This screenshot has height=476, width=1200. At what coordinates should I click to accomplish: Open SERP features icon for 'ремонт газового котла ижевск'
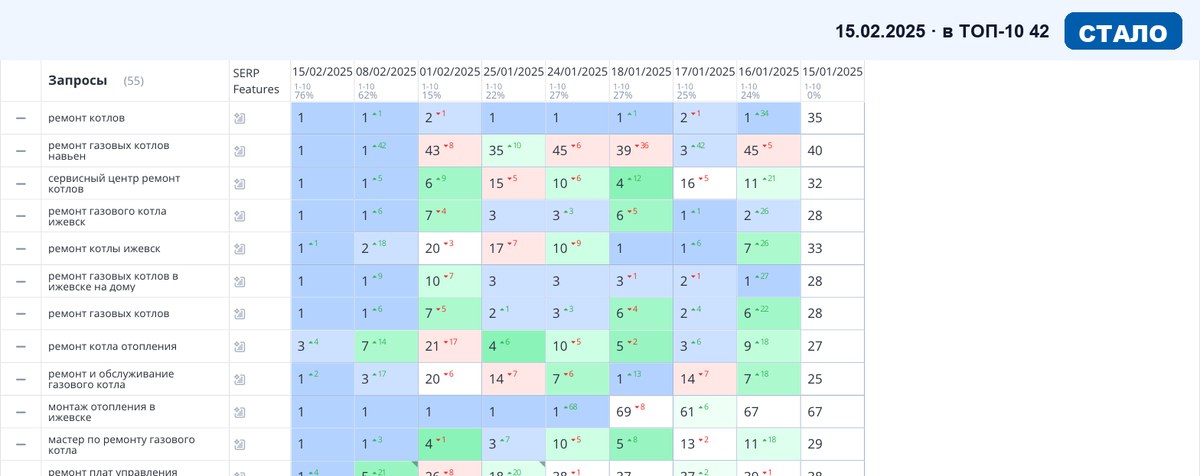(239, 216)
